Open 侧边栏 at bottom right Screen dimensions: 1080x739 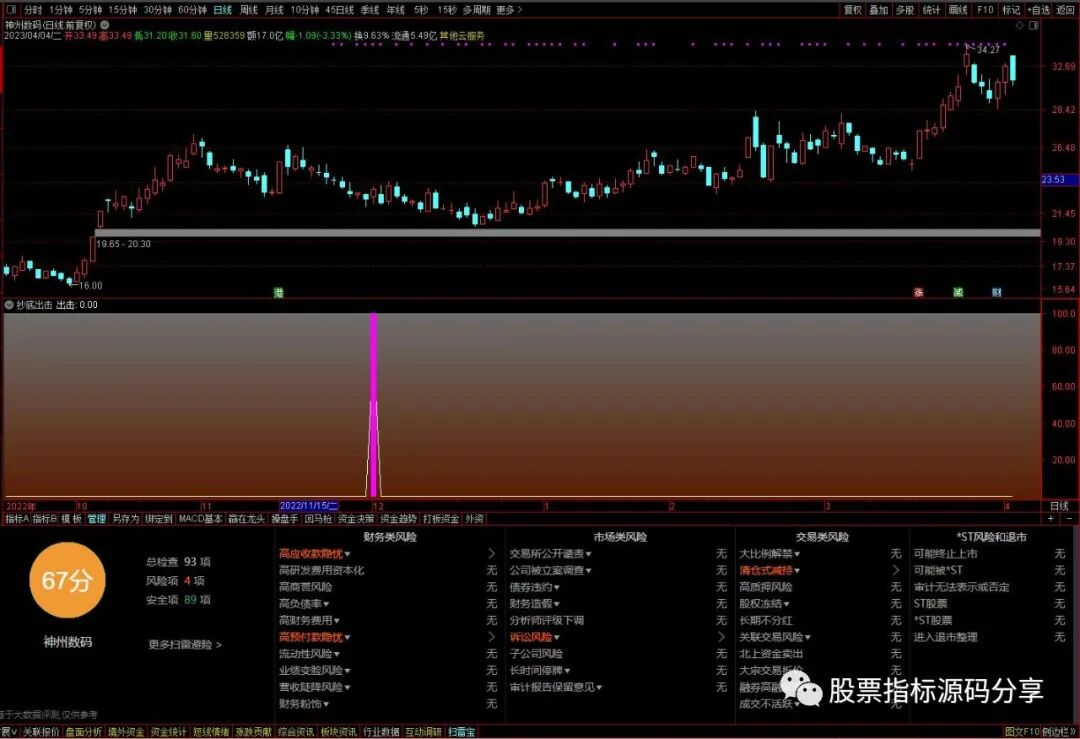coord(1059,731)
